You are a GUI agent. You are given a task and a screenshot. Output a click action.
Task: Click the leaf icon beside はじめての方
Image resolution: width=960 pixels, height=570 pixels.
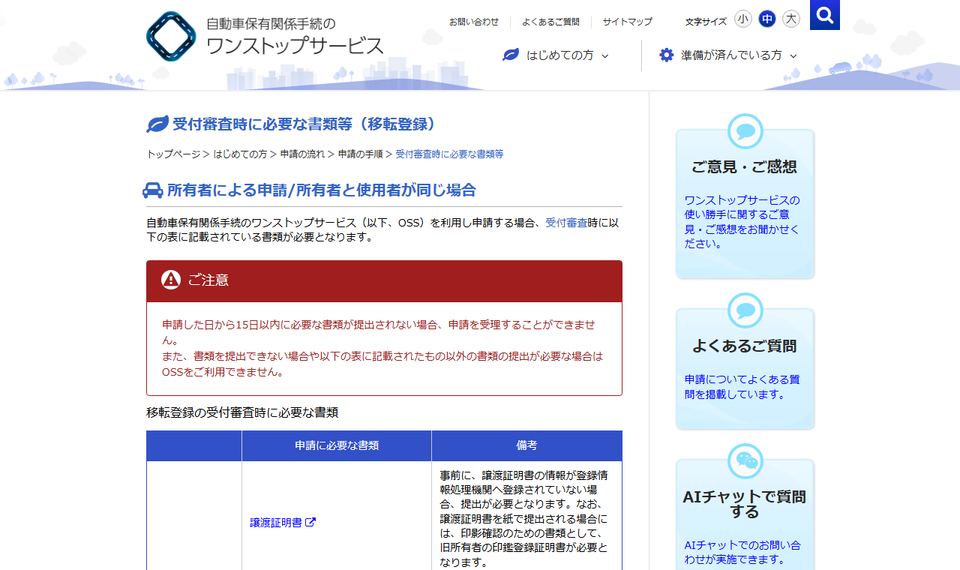pos(511,55)
